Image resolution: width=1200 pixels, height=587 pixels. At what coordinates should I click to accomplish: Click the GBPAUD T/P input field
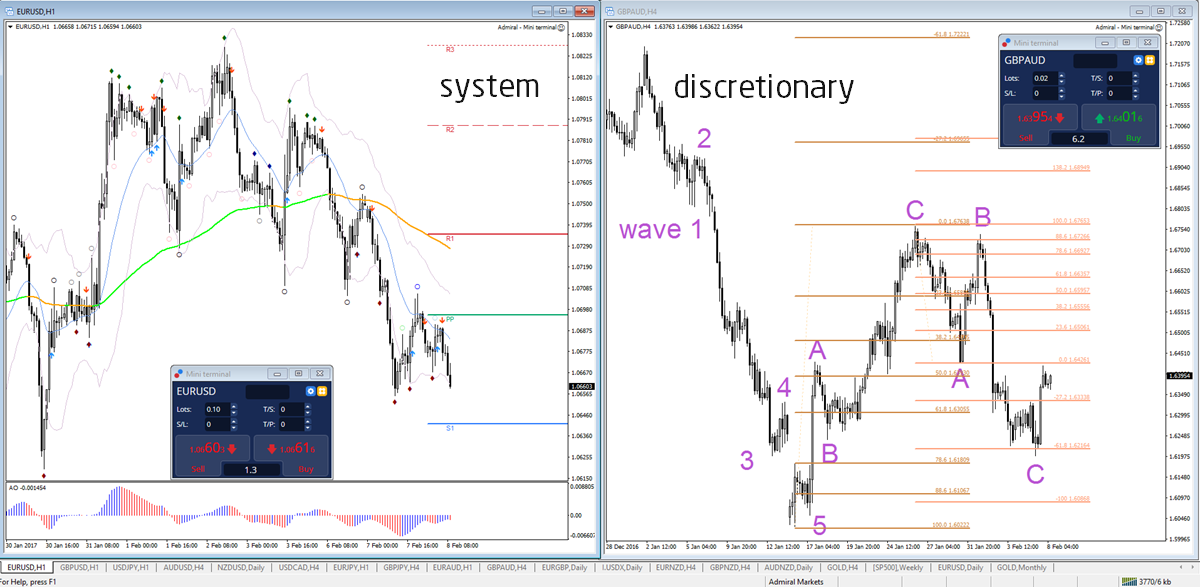tap(1120, 93)
